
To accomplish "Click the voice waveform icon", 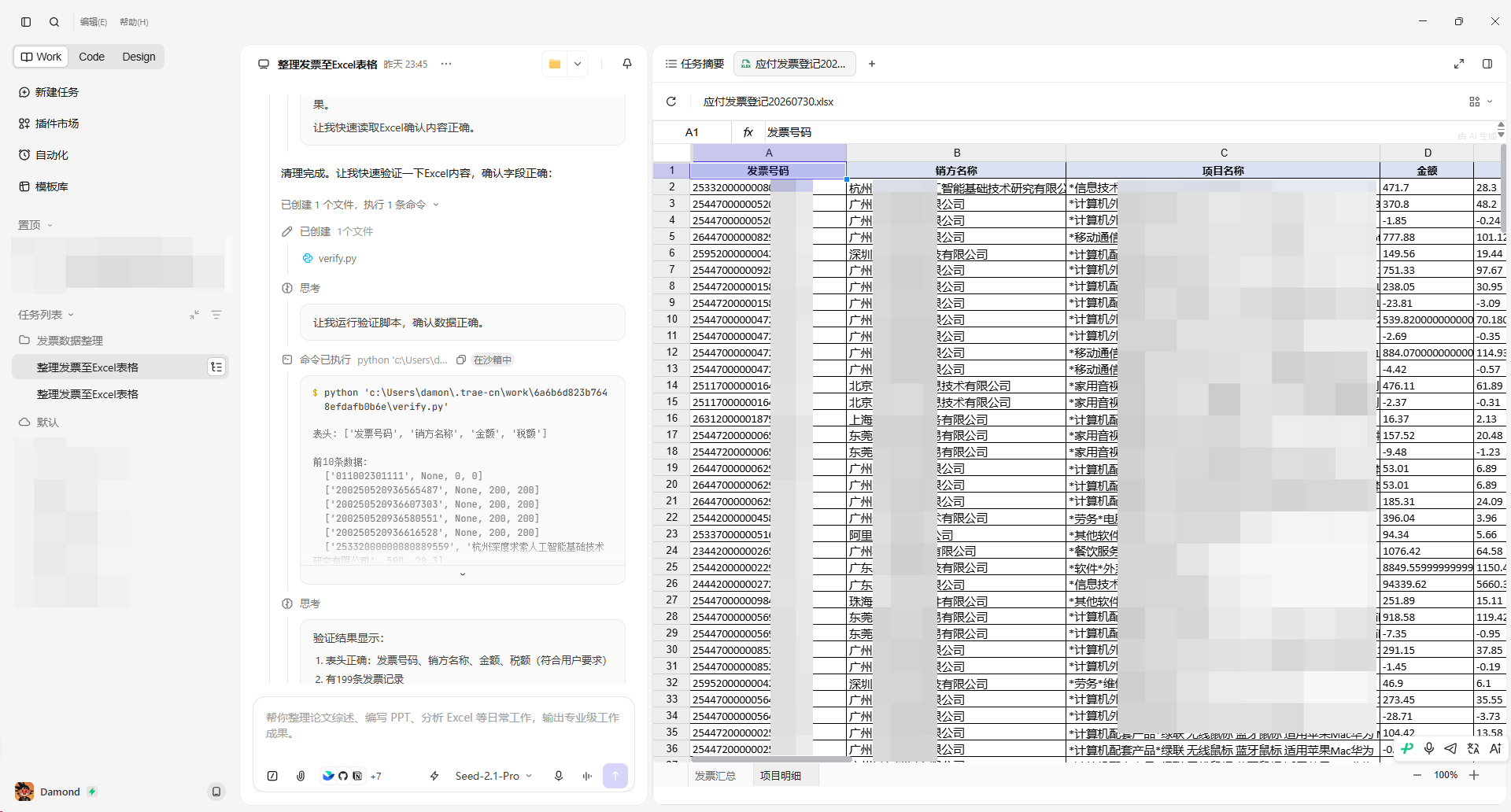I will coord(587,776).
